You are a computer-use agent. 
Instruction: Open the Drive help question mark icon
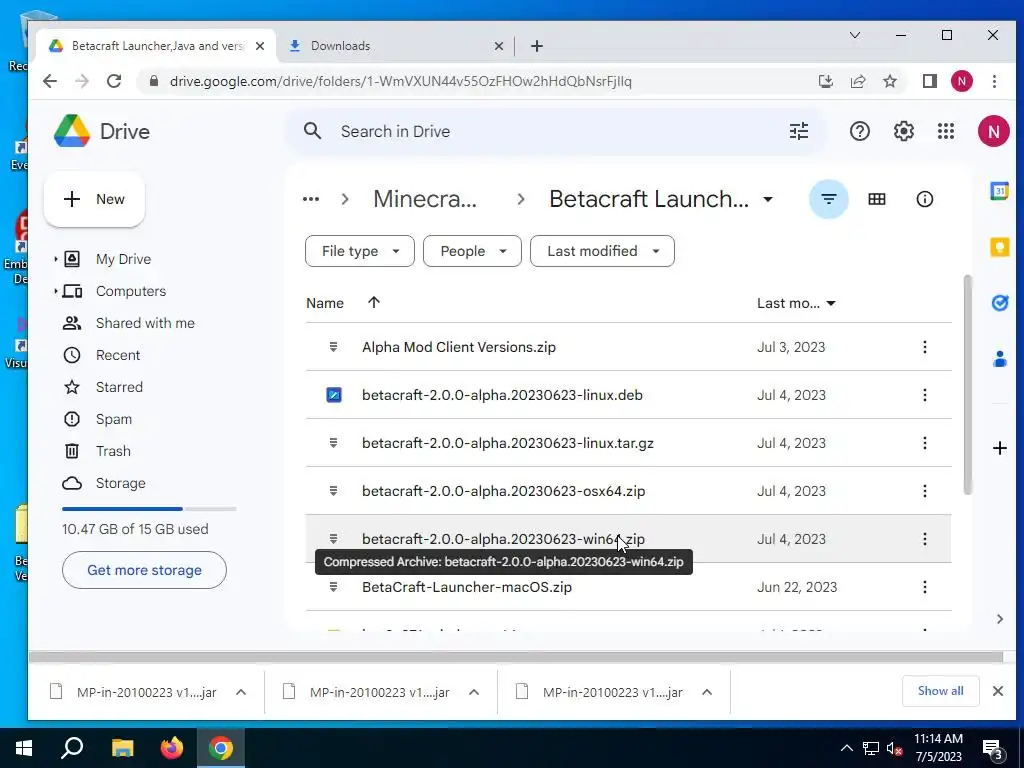click(x=859, y=131)
